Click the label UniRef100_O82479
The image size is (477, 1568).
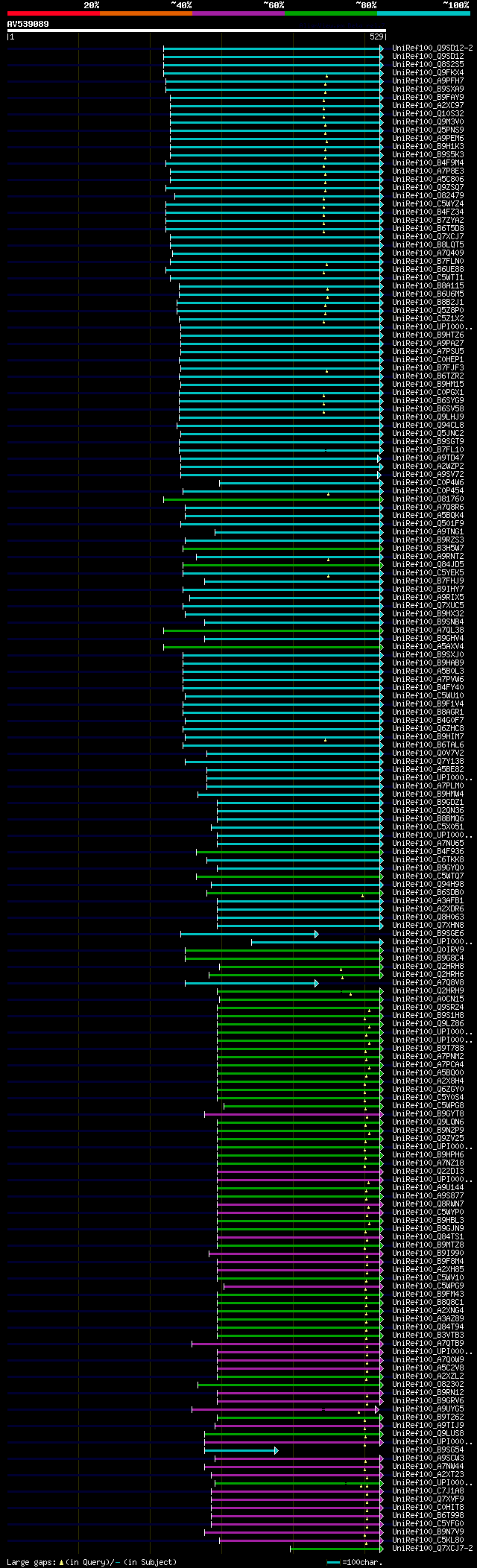[428, 196]
